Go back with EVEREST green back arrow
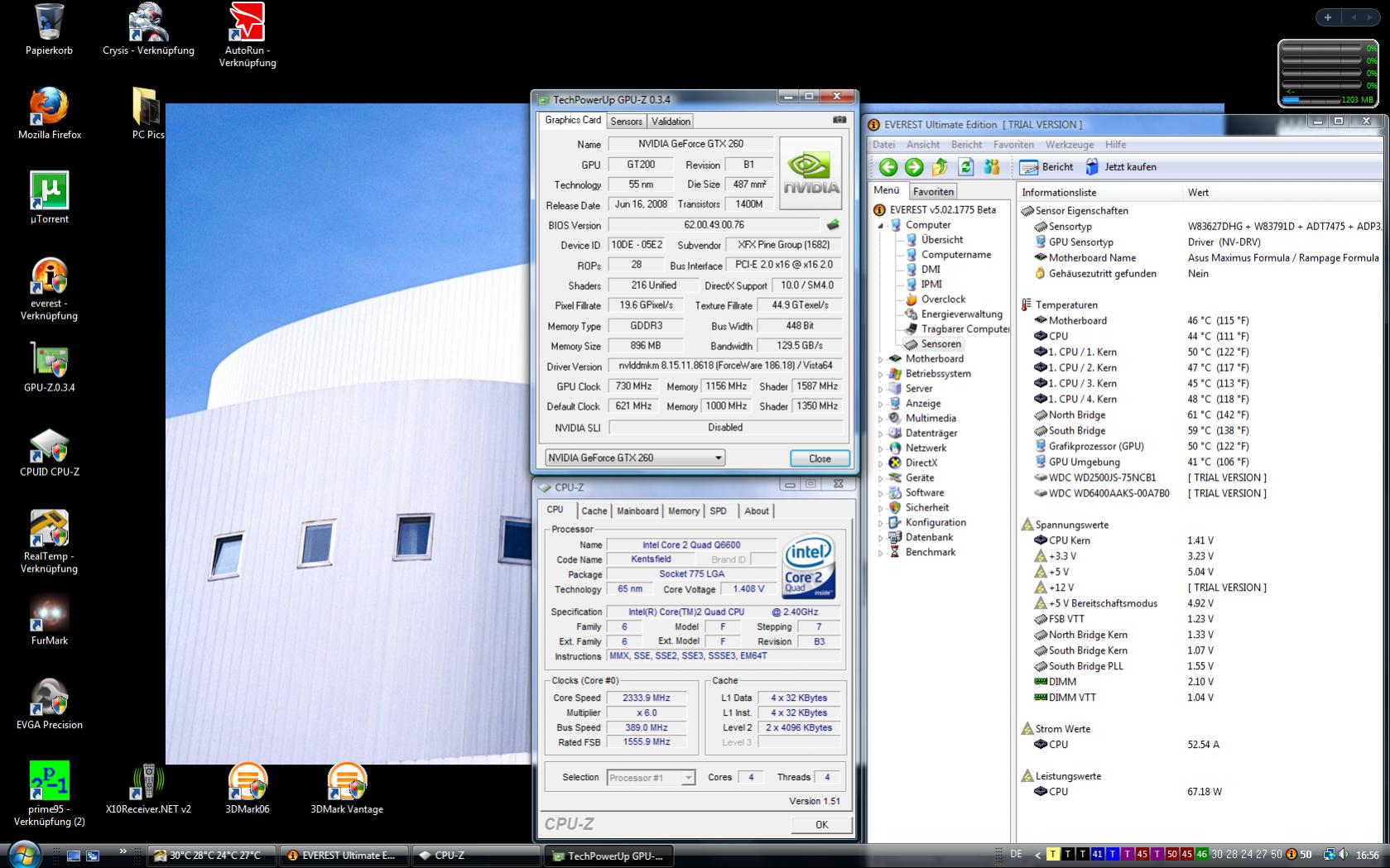Image resolution: width=1390 pixels, height=868 pixels. (x=887, y=167)
